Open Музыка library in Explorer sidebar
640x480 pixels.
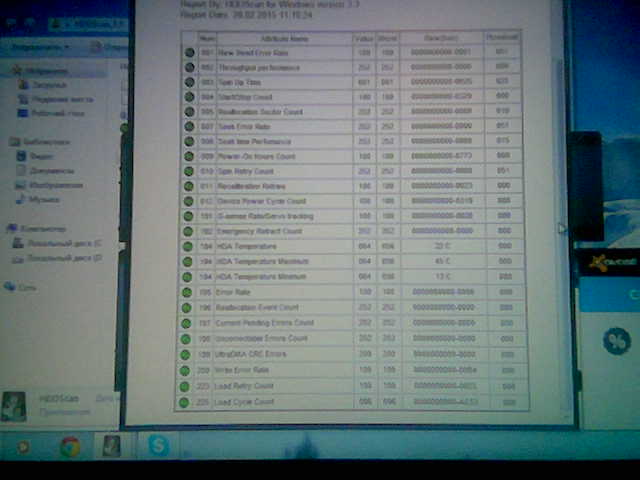[x=38, y=200]
